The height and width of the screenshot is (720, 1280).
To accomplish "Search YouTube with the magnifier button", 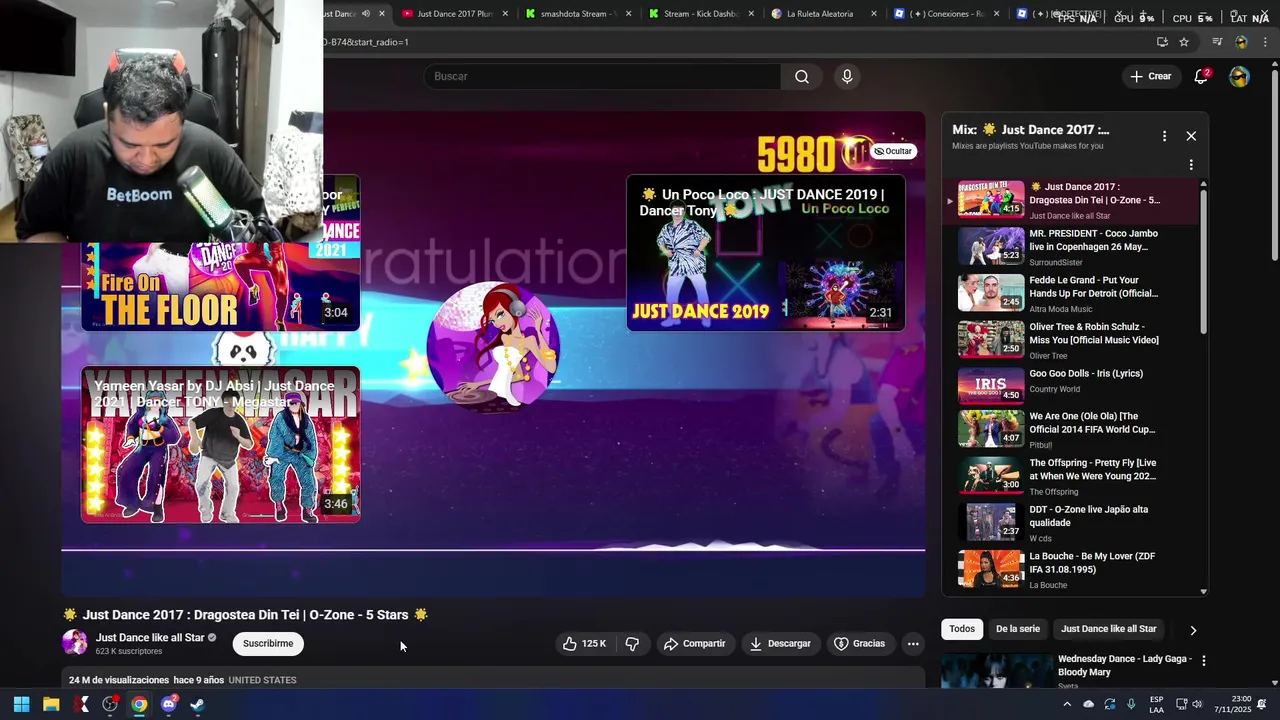I will [802, 77].
